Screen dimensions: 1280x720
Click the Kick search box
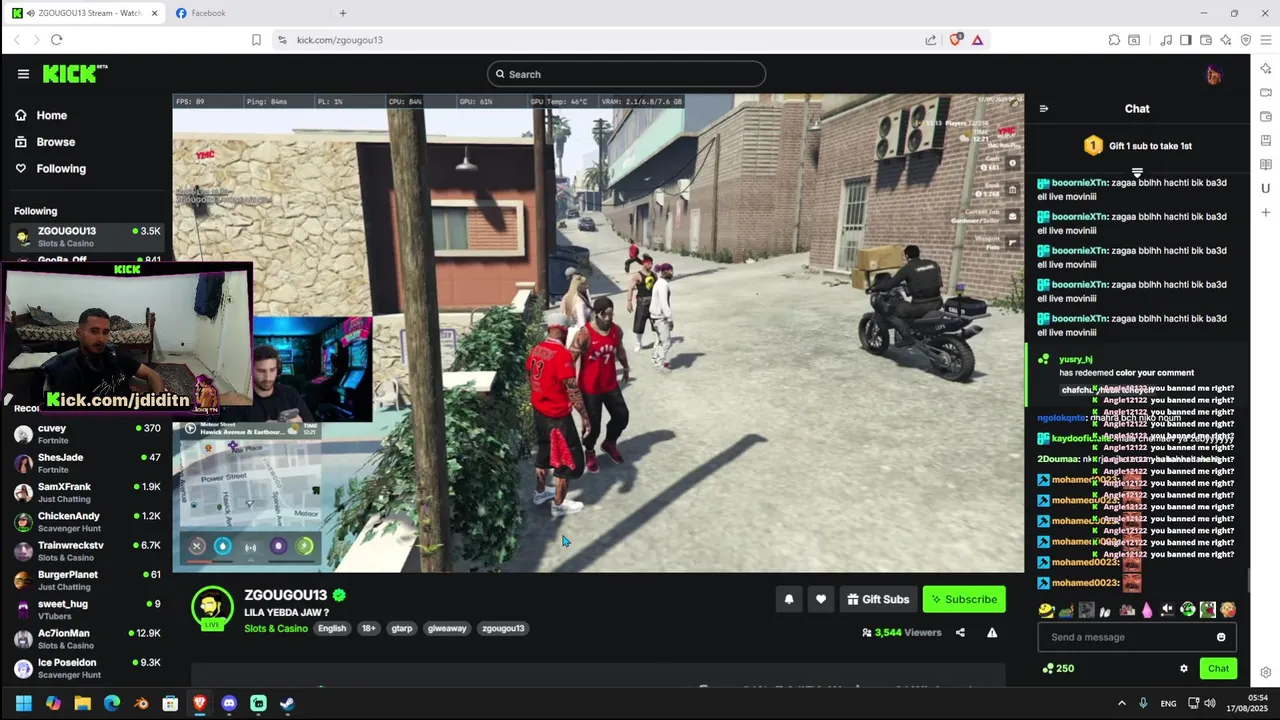(626, 74)
